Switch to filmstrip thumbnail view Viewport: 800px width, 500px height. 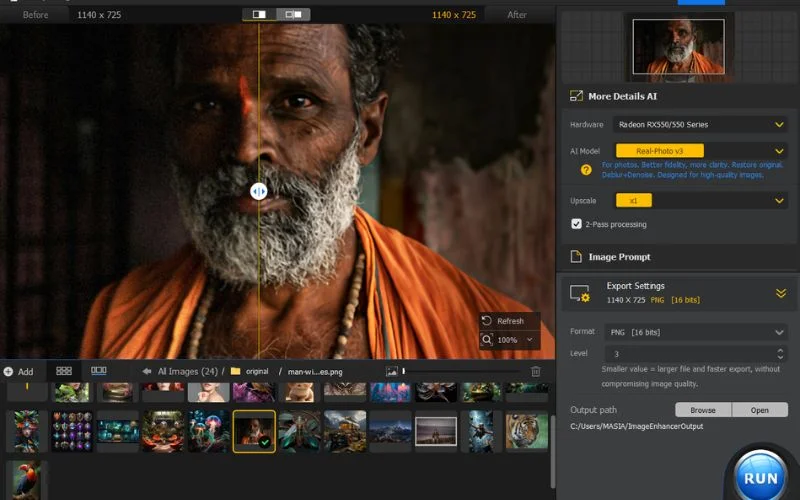point(98,371)
